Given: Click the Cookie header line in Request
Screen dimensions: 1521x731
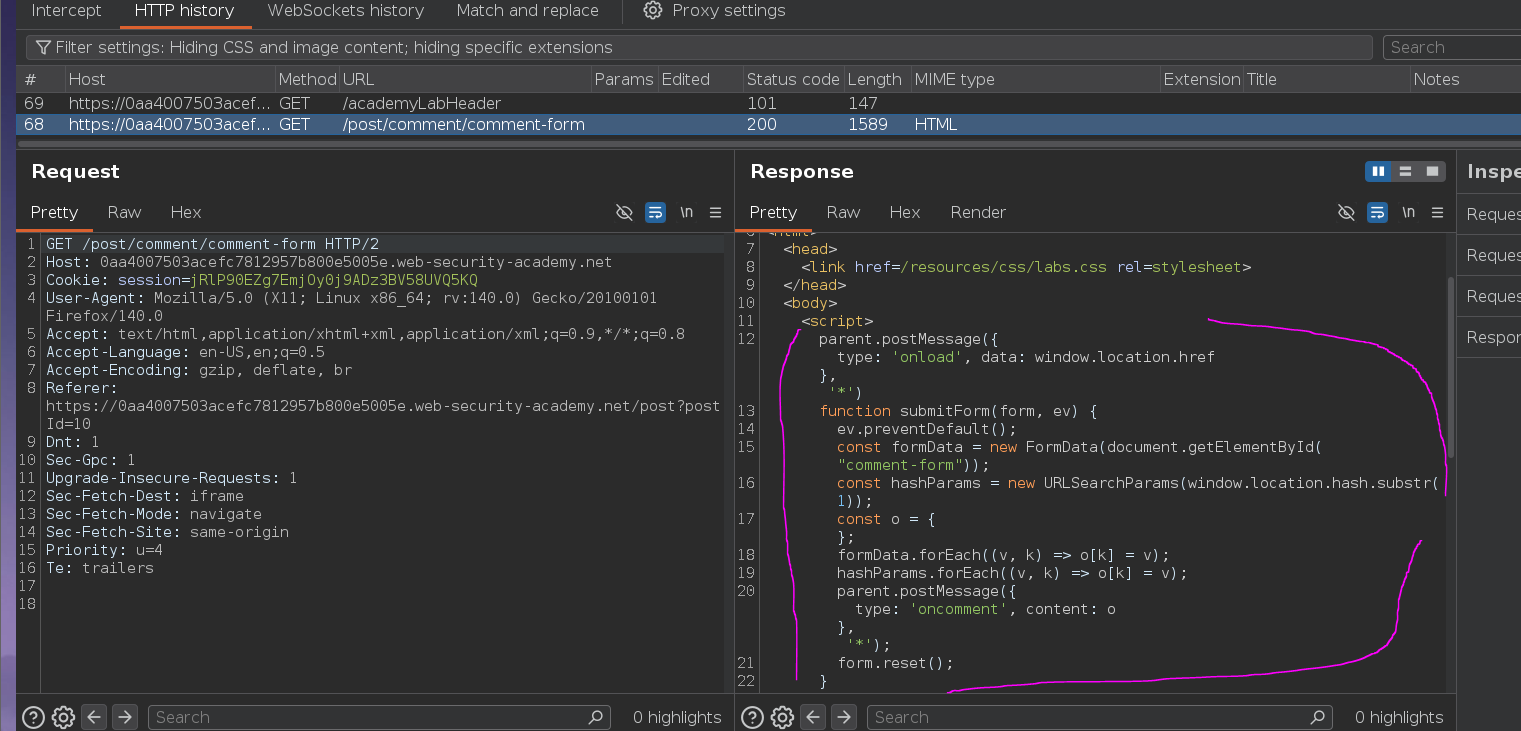Looking at the screenshot, I should [x=261, y=280].
